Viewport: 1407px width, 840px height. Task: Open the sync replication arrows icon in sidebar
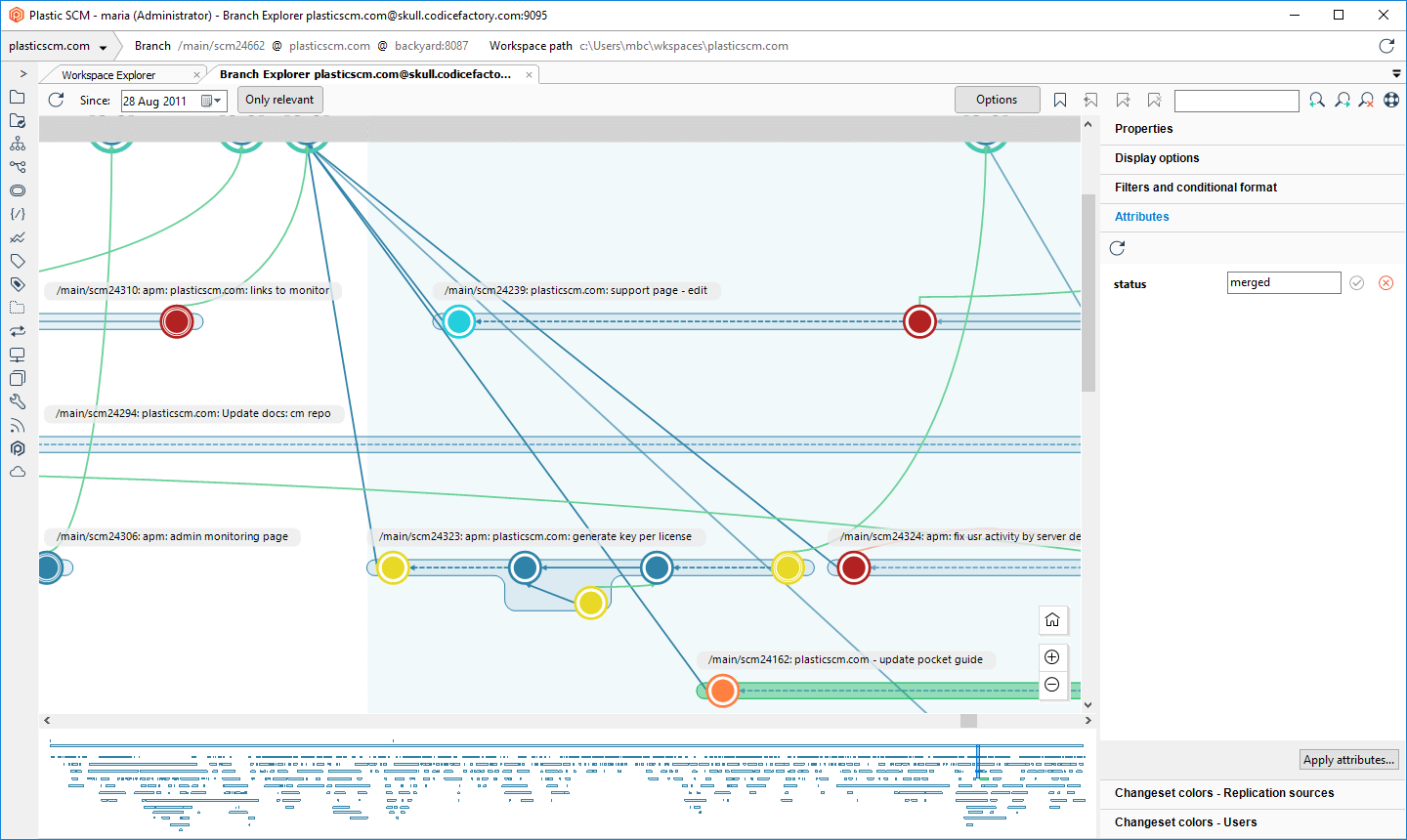point(17,331)
